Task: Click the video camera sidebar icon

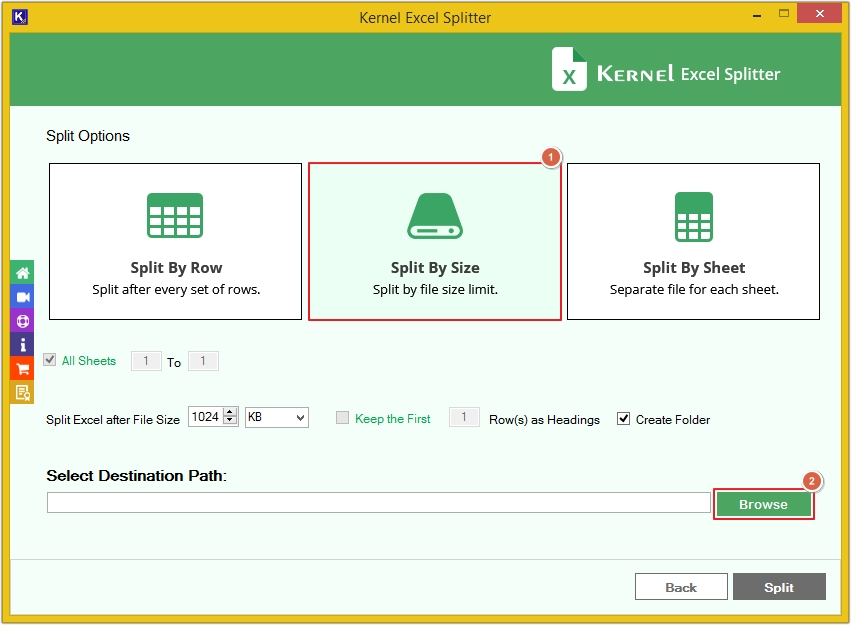Action: [22, 297]
